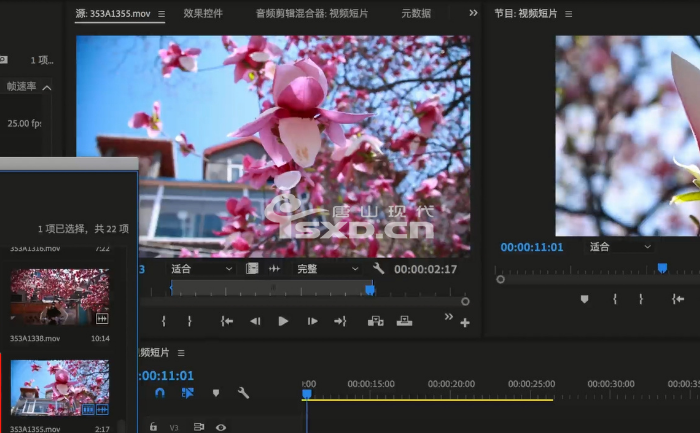Open the source monitor 完整 resolution dropdown
This screenshot has height=433, width=700.
327,269
